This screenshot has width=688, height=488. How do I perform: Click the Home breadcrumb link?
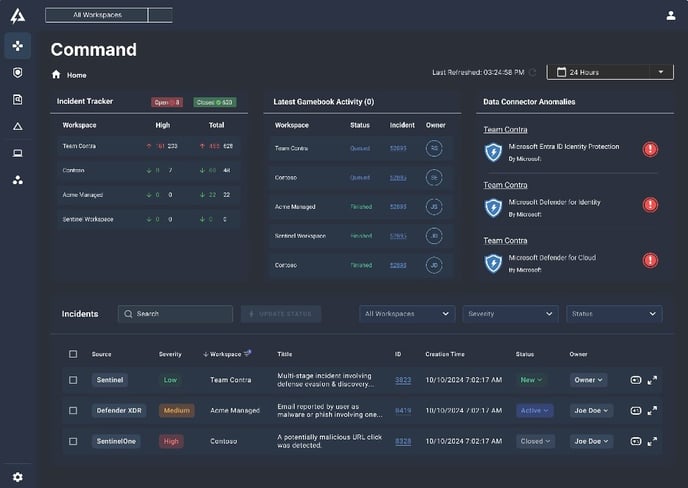76,75
